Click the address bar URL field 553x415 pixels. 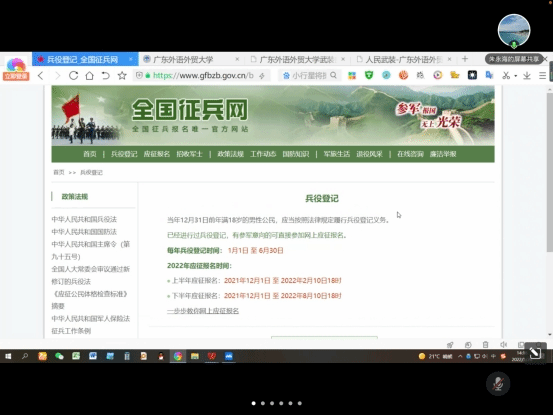click(x=203, y=75)
